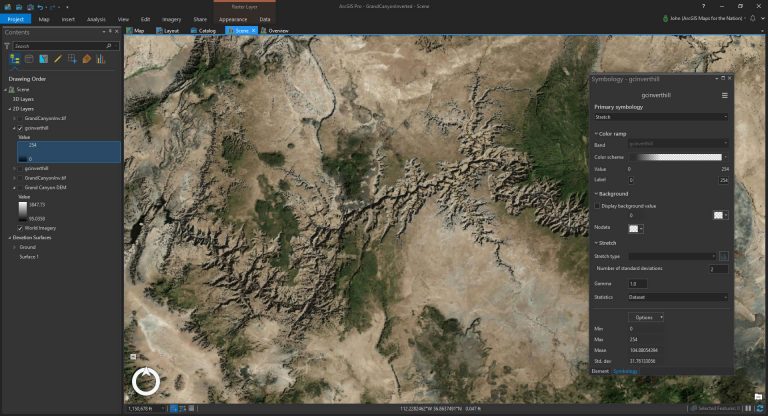
Task: Open the Statistics Dataset dropdown
Action: click(x=678, y=297)
